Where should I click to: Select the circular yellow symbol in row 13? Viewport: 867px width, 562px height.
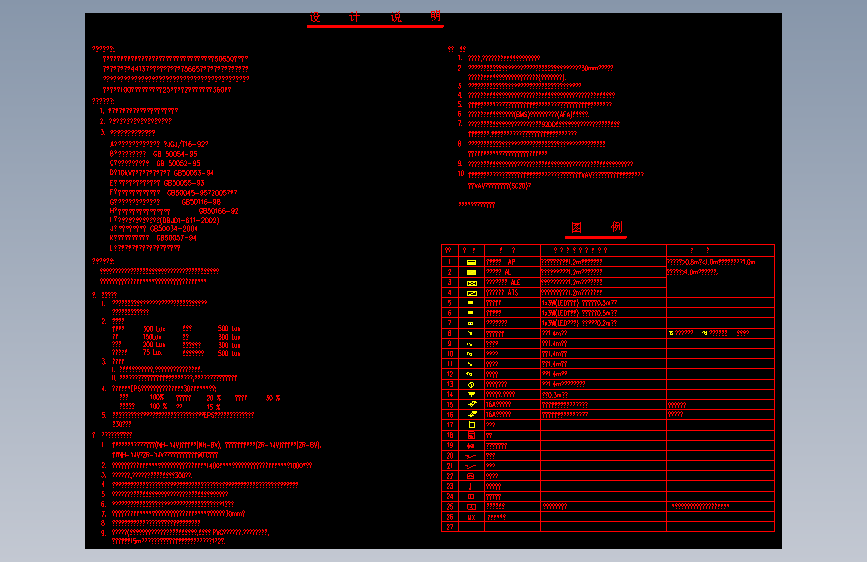click(x=471, y=384)
